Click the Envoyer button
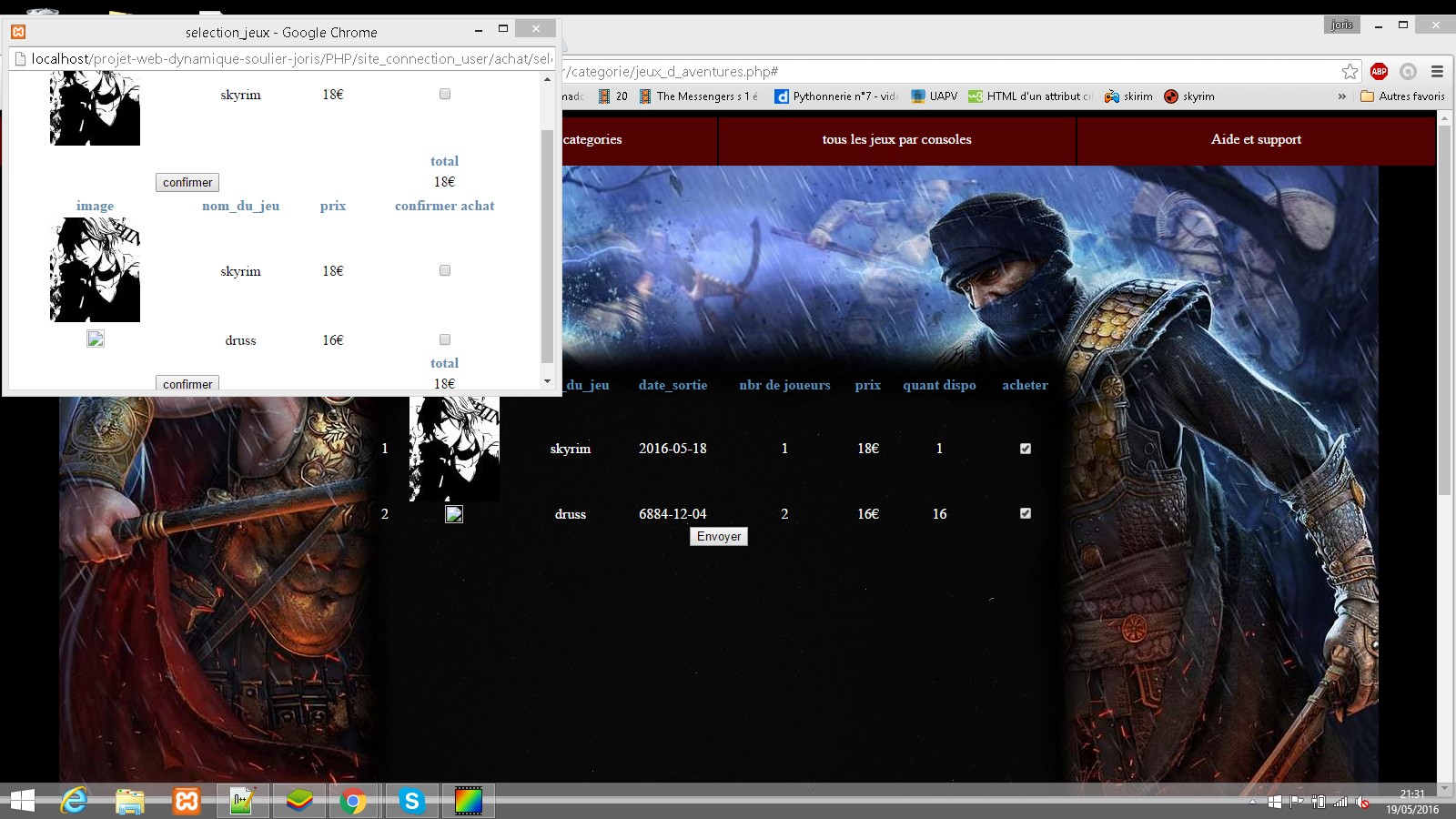Viewport: 1456px width, 819px height. (x=719, y=537)
